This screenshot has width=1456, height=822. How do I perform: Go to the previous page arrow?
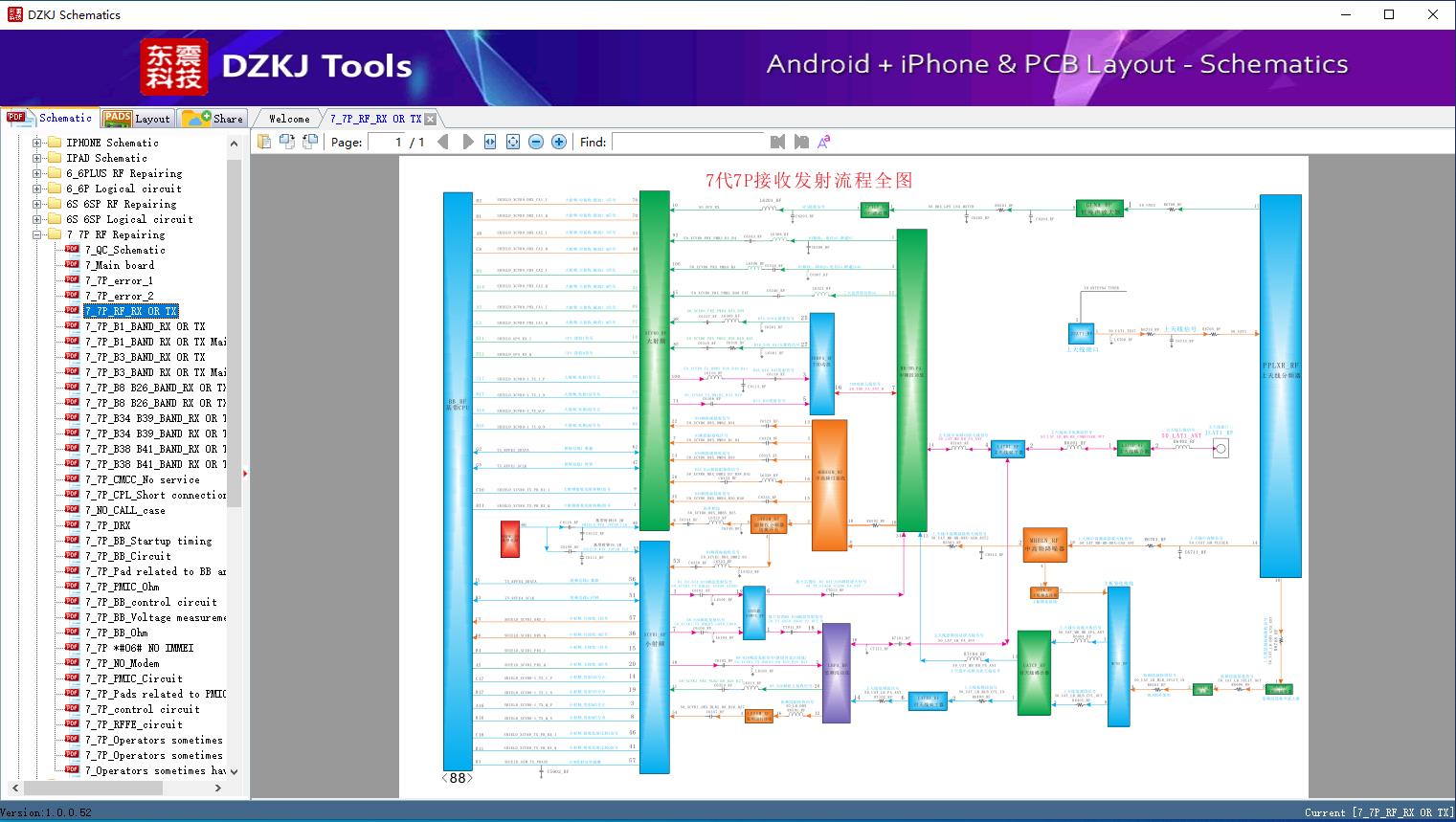(x=443, y=142)
